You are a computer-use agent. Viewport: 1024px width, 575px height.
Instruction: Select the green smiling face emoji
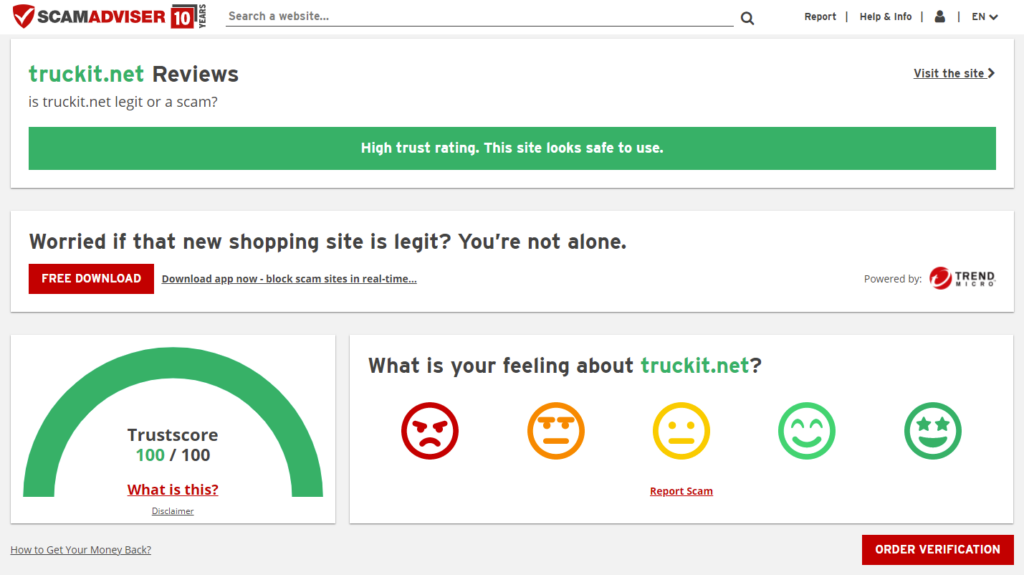[x=807, y=431]
